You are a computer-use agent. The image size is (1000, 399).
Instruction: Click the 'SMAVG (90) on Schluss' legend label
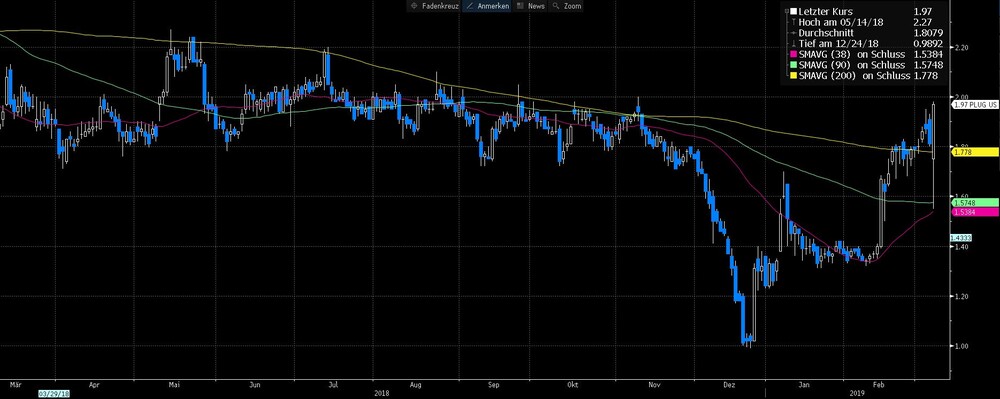click(x=851, y=66)
